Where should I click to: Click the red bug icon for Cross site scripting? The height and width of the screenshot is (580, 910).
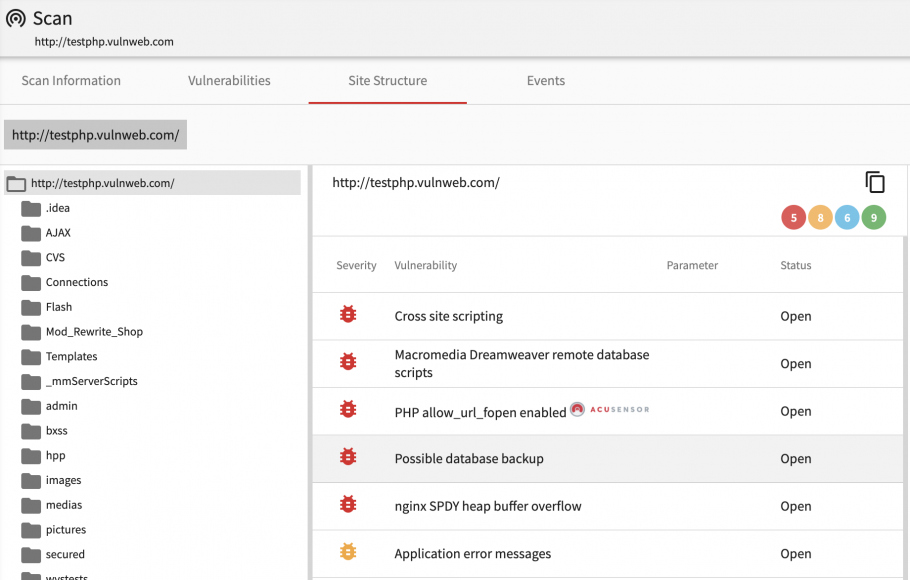click(348, 315)
